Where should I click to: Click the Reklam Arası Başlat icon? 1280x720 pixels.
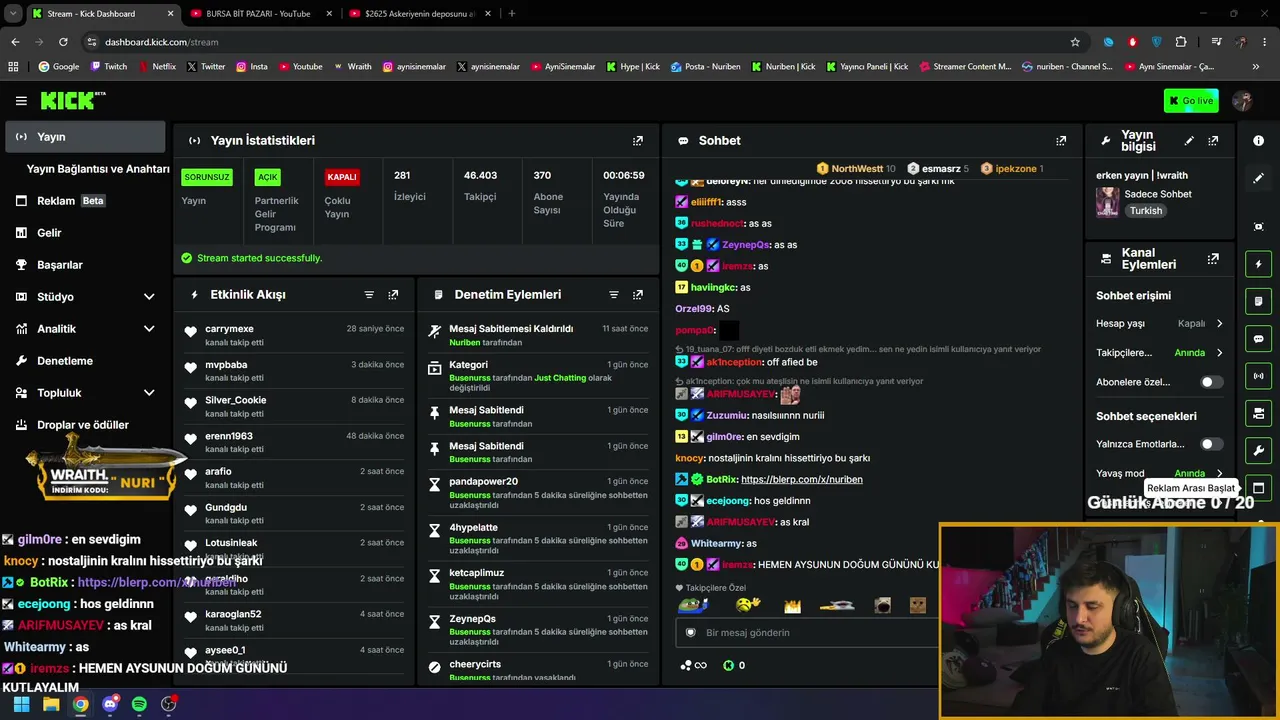pyautogui.click(x=1259, y=488)
